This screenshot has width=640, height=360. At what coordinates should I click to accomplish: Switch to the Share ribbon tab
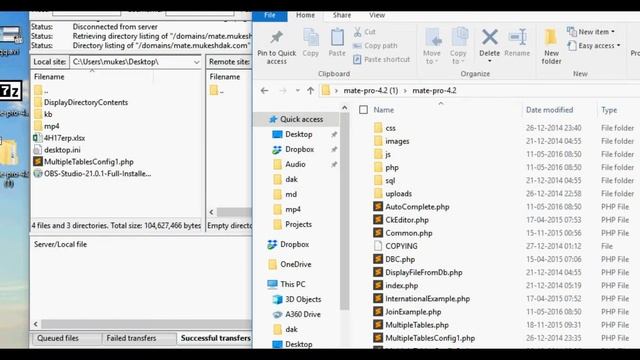[x=342, y=15]
